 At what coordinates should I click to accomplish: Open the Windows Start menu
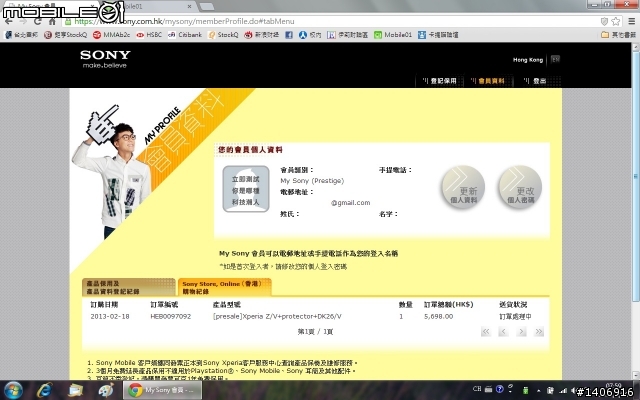13,390
